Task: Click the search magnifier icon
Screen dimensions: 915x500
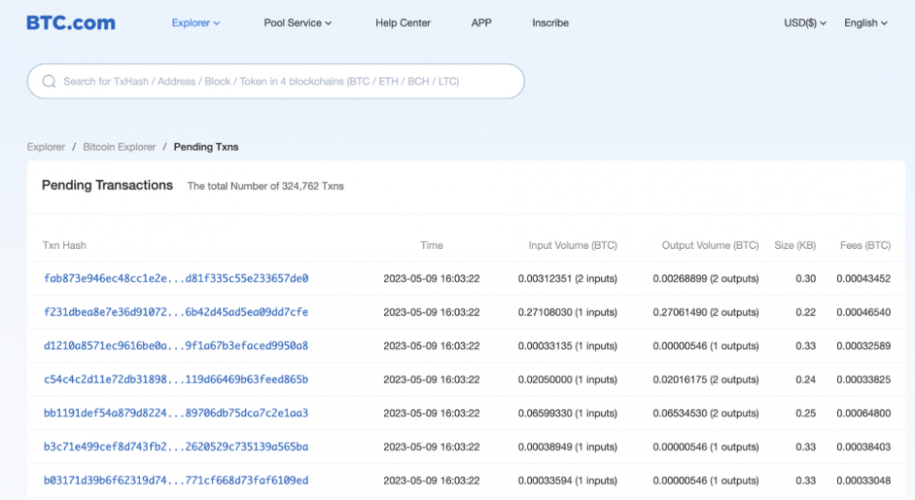Action: coord(49,81)
